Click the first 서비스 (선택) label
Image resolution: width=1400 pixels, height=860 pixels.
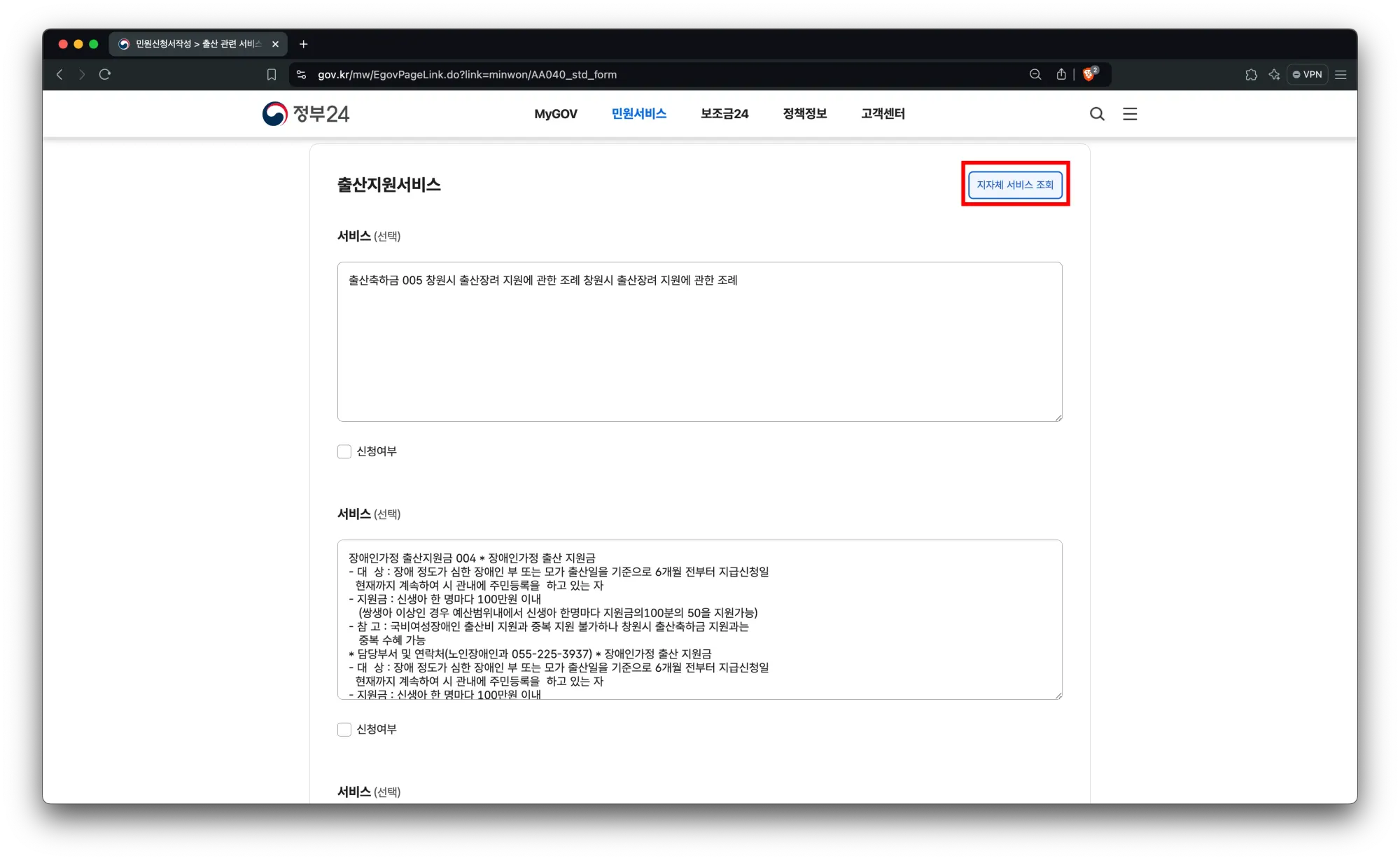369,237
